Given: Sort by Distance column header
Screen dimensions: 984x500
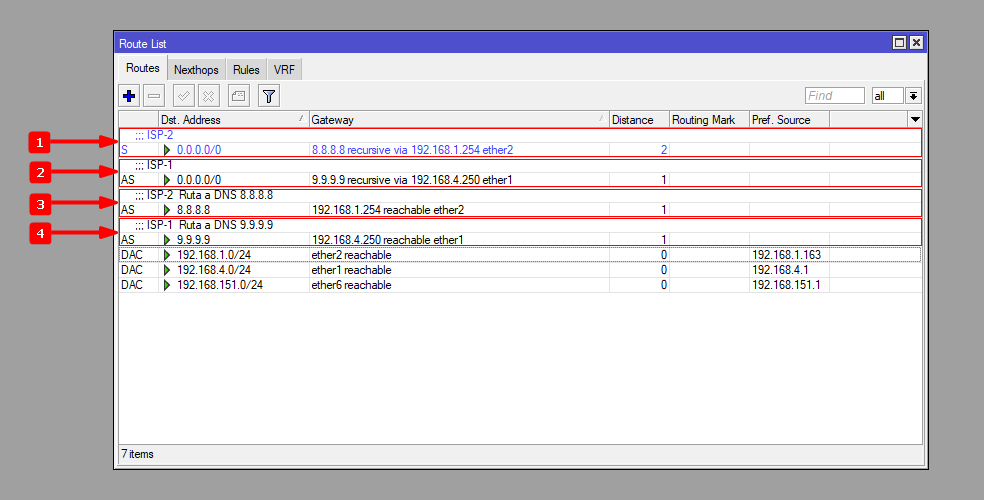Looking at the screenshot, I should pyautogui.click(x=638, y=120).
